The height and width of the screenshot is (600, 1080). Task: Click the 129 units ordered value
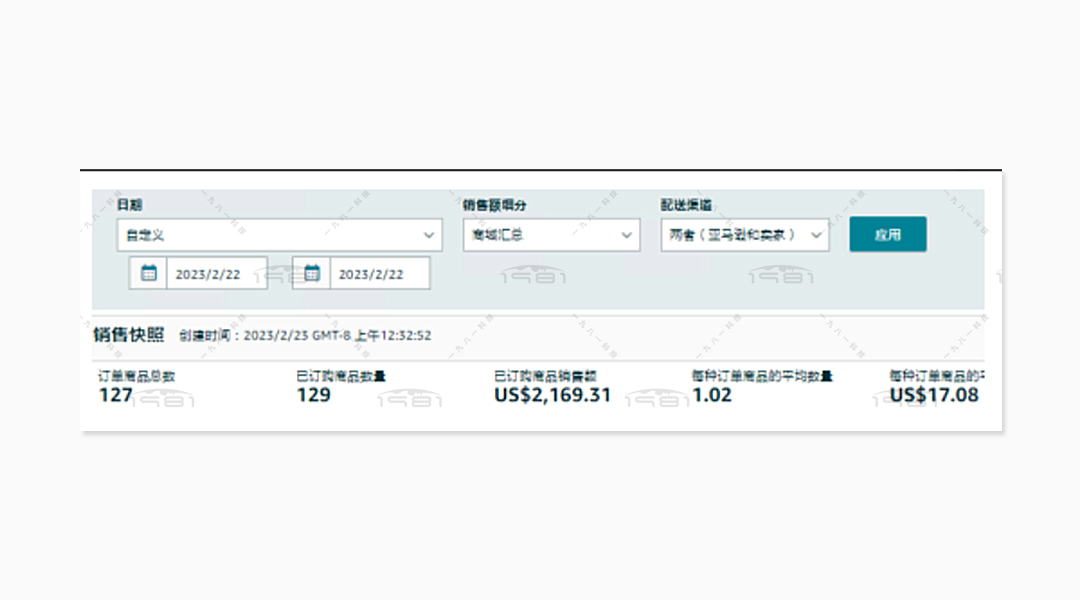[313, 395]
